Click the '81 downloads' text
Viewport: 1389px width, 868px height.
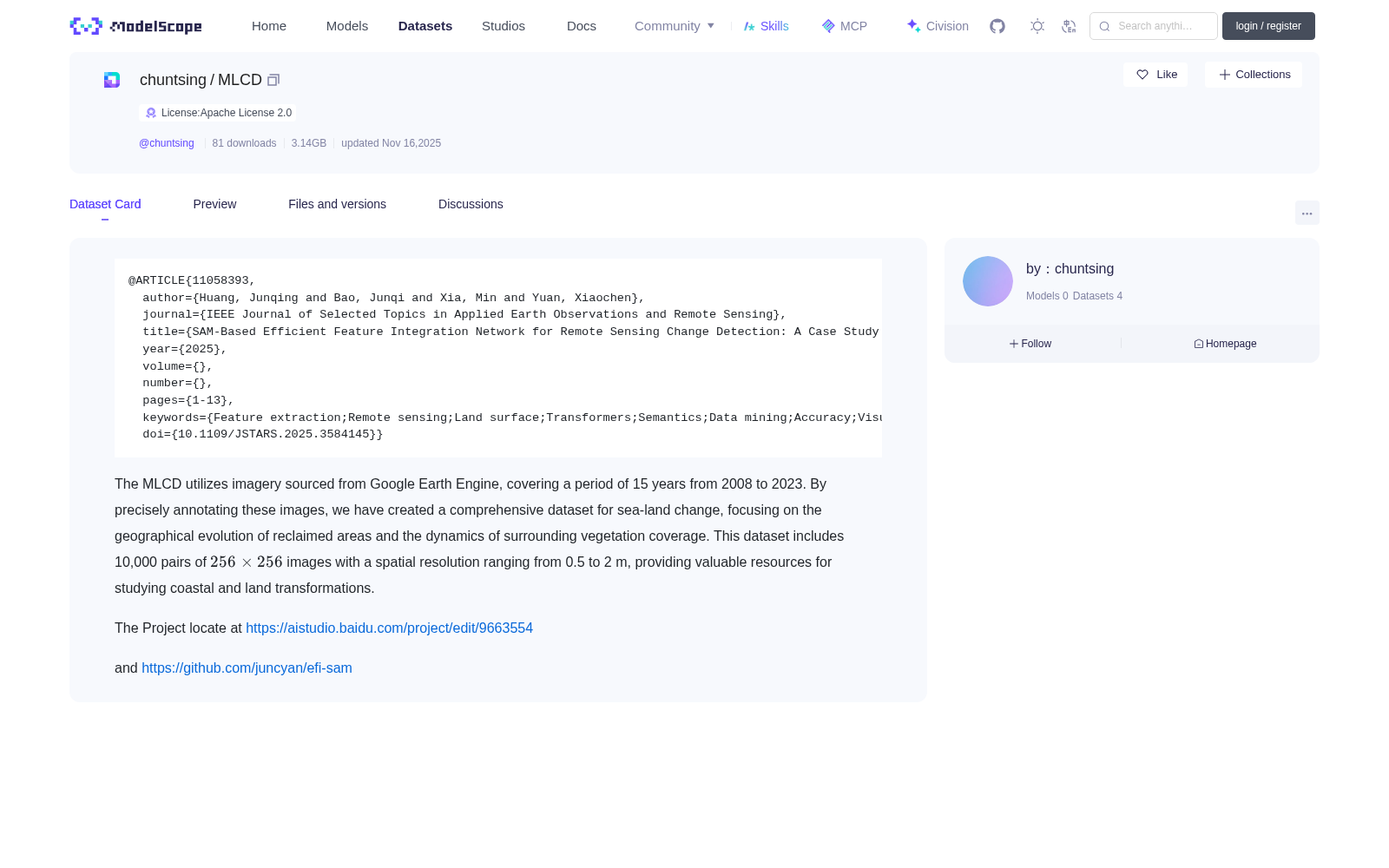pyautogui.click(x=244, y=143)
